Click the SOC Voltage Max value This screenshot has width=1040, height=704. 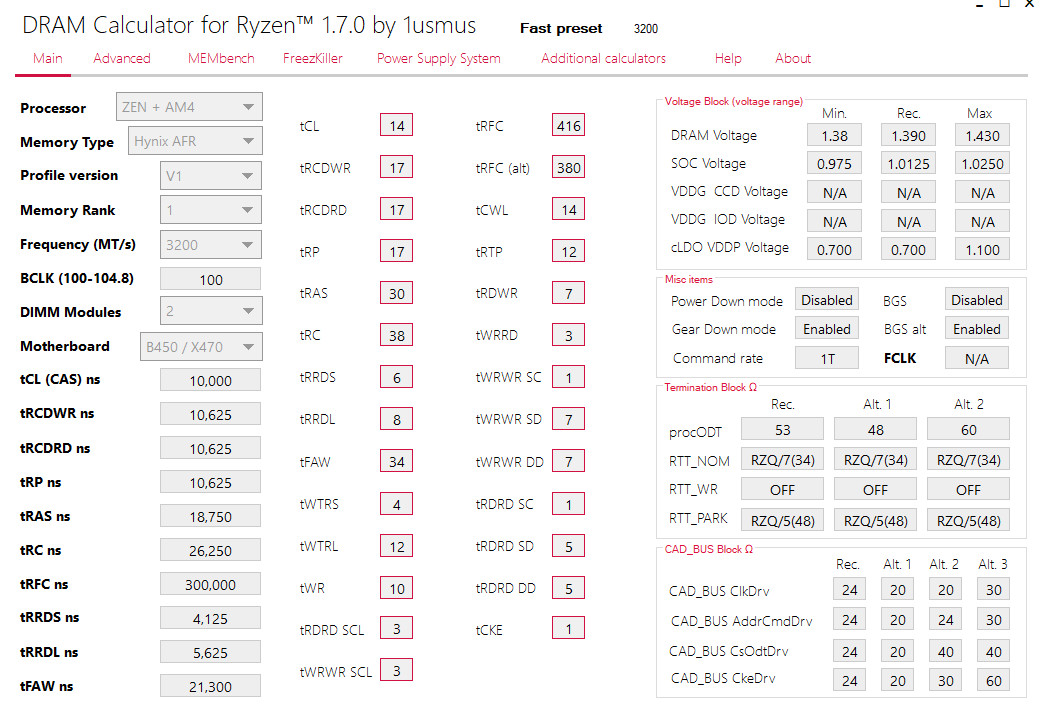coord(982,163)
